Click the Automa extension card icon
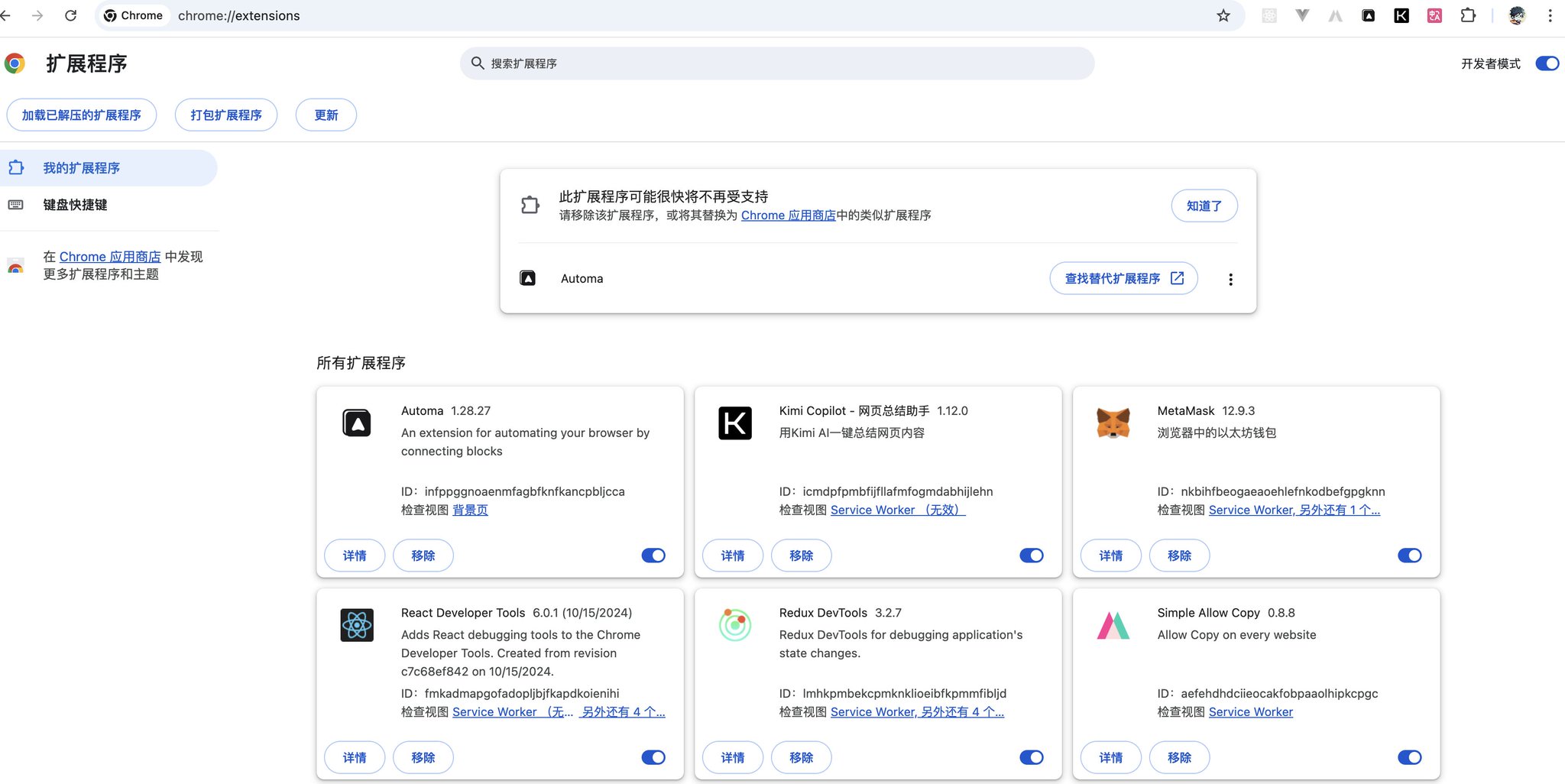Image resolution: width=1565 pixels, height=784 pixels. click(357, 423)
